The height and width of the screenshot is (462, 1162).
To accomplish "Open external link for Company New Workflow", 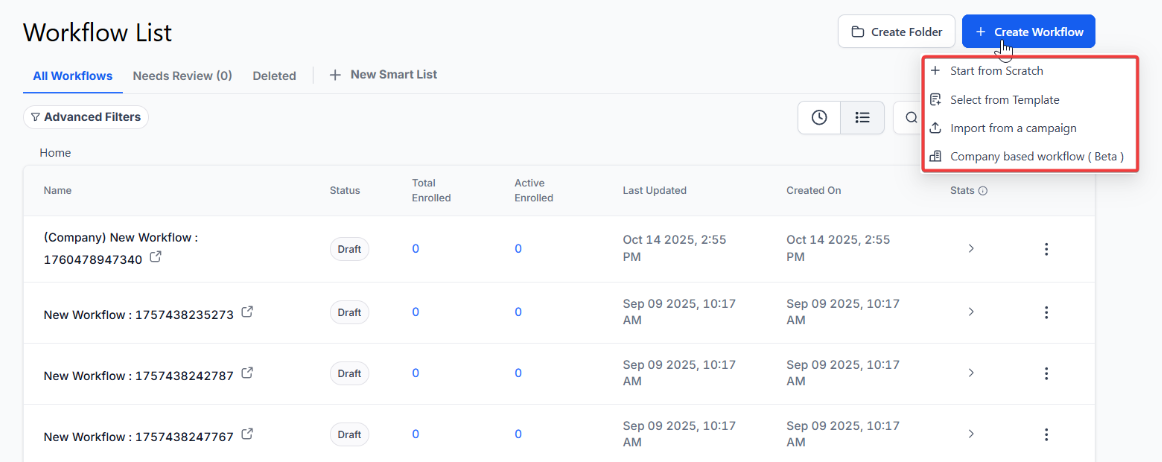I will pos(156,258).
